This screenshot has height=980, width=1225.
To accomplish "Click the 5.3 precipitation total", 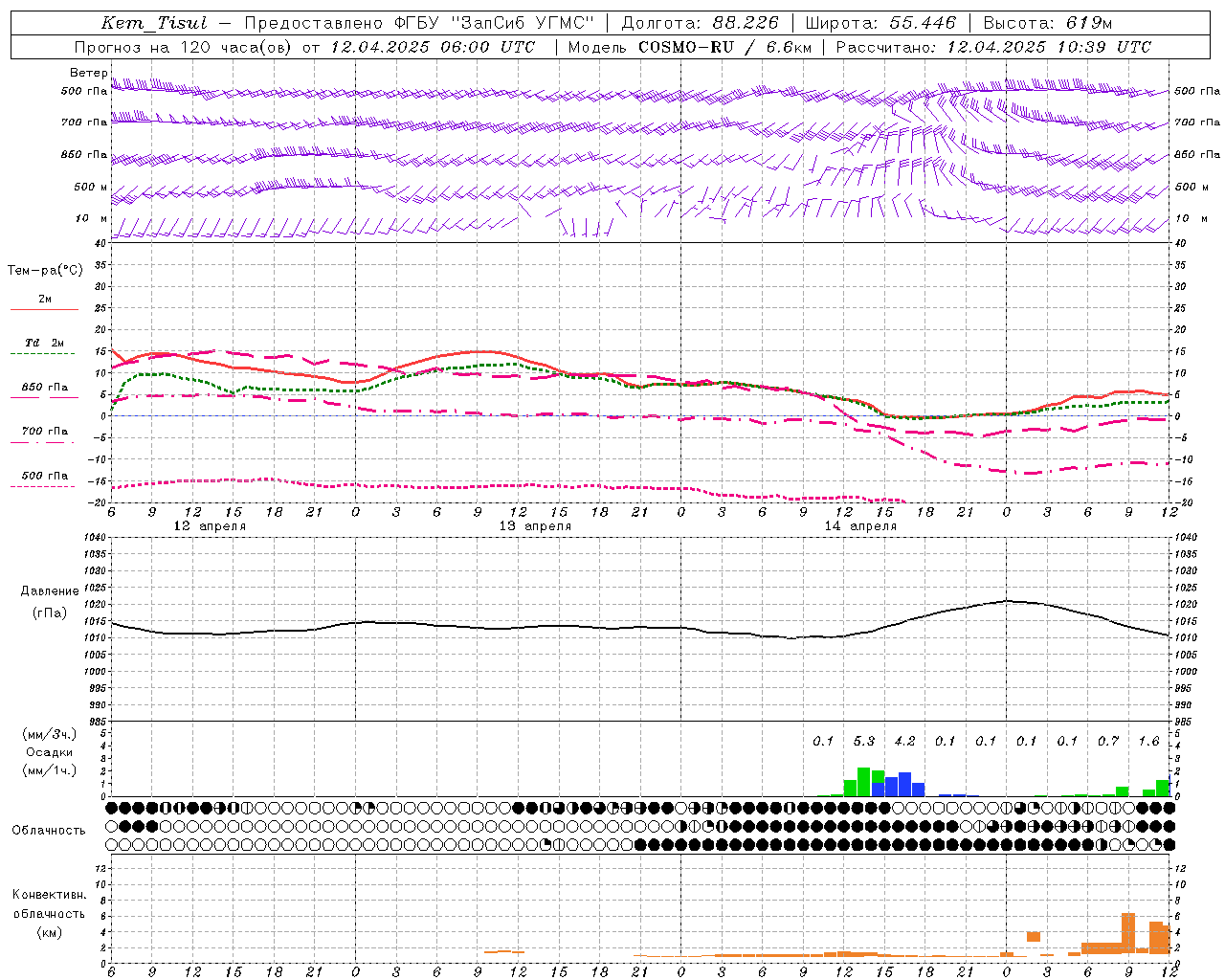I will pos(863,742).
